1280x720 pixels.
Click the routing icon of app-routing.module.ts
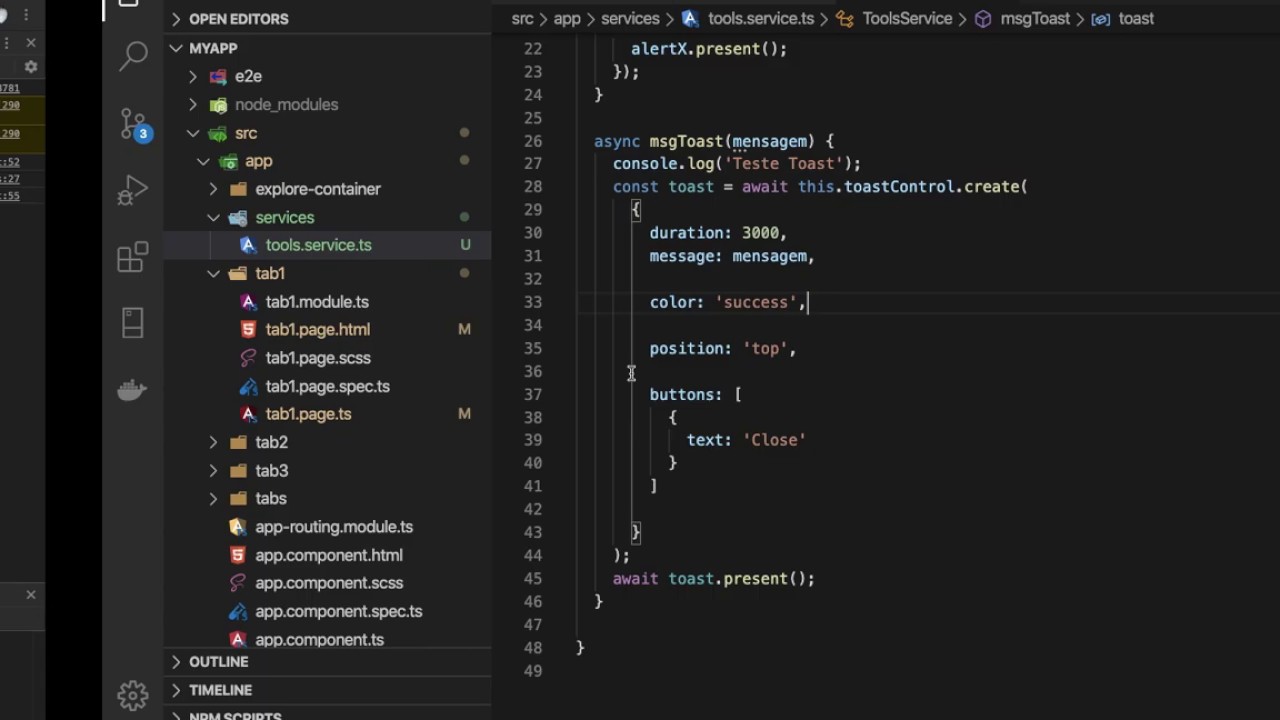[237, 526]
